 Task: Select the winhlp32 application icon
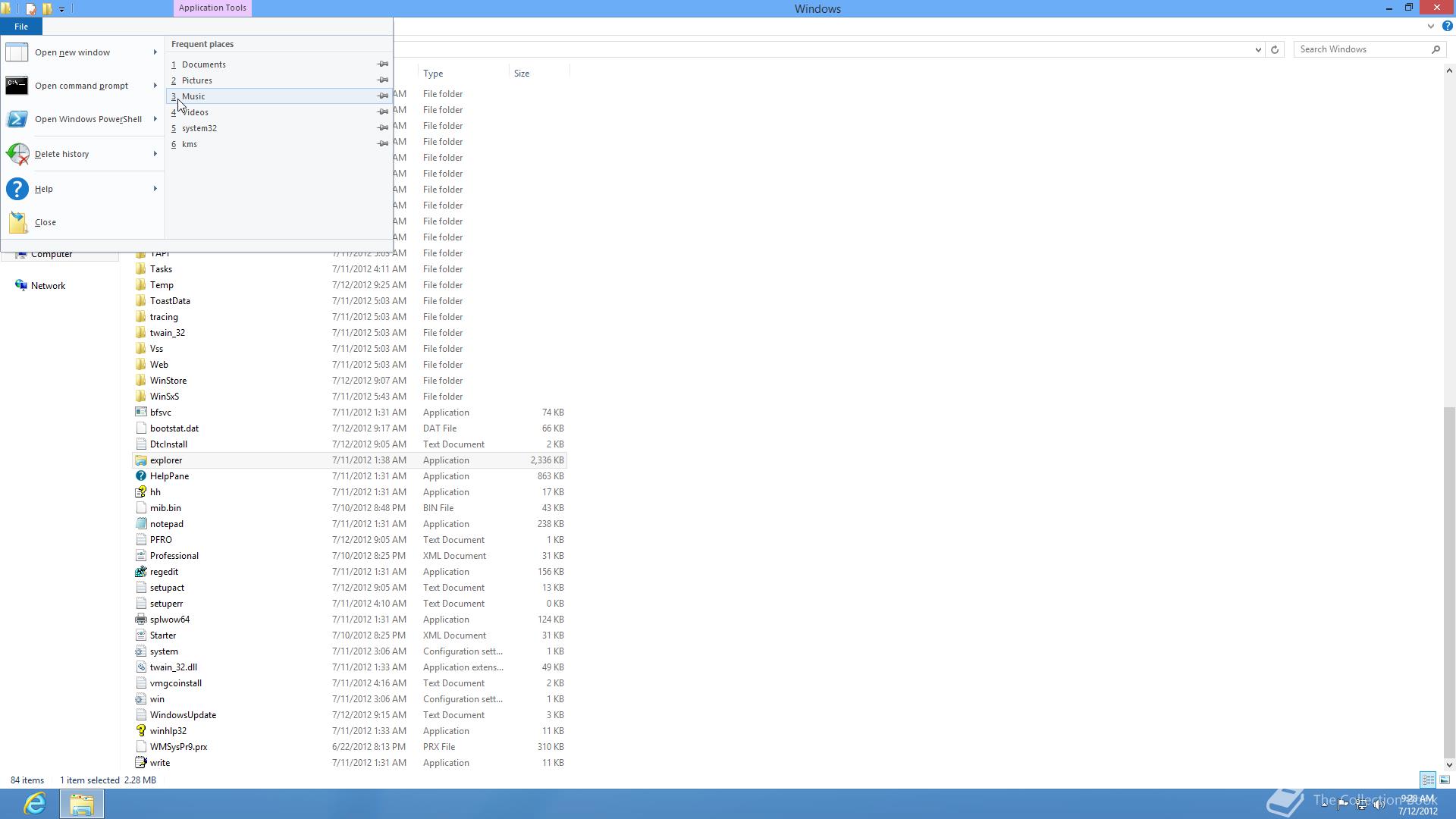[140, 731]
